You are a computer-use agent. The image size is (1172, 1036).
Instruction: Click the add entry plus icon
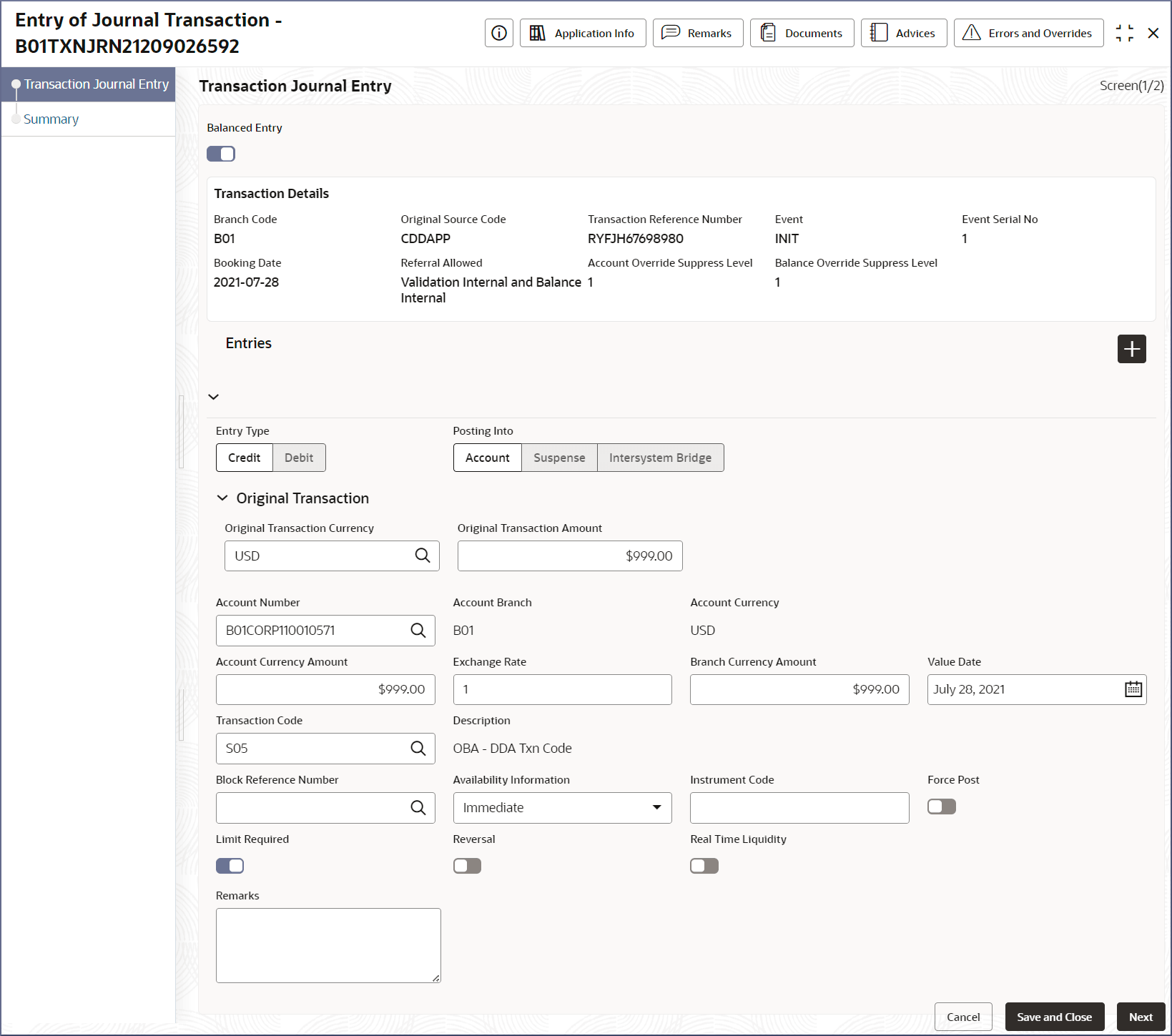coord(1131,349)
